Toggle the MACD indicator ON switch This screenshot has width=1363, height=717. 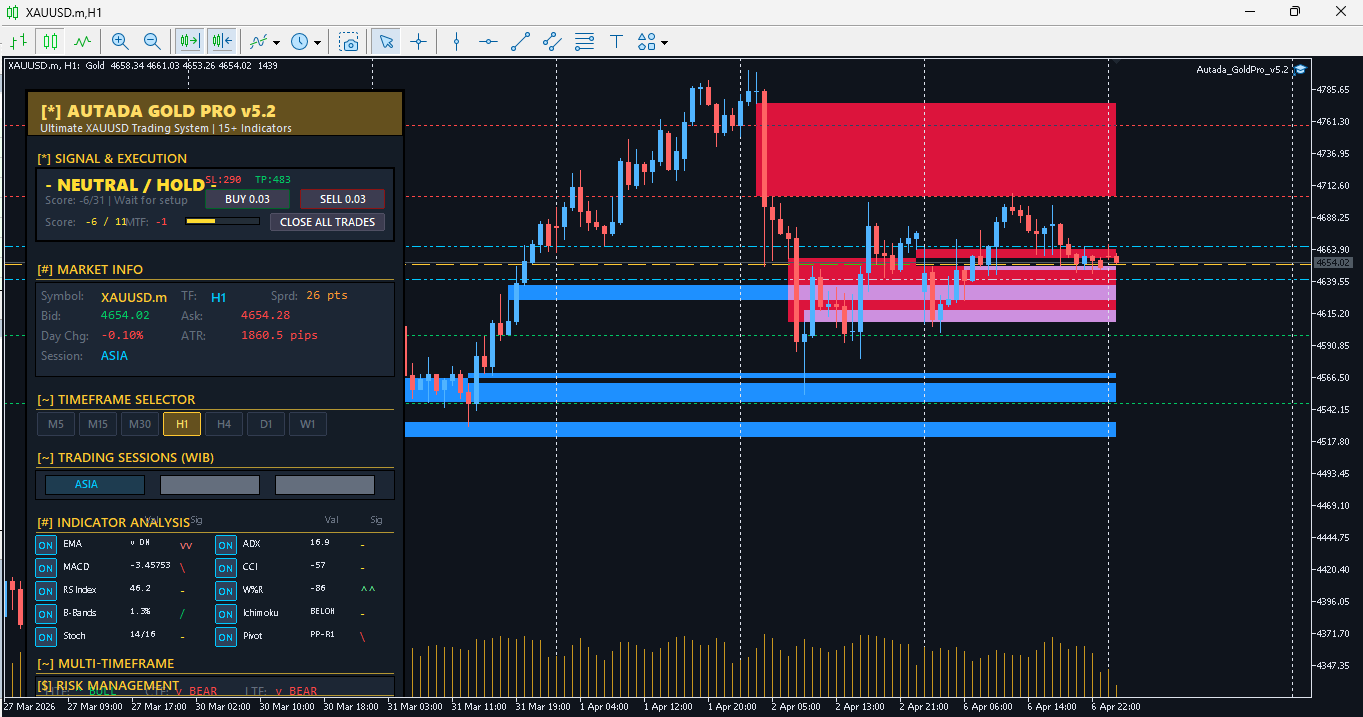(x=46, y=567)
